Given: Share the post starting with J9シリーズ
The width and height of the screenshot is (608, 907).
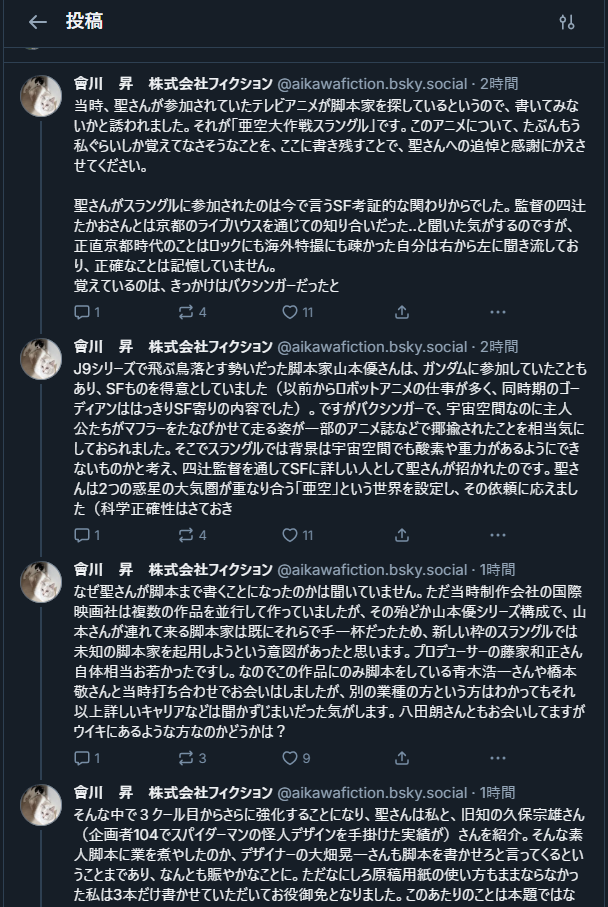Looking at the screenshot, I should click(x=401, y=535).
